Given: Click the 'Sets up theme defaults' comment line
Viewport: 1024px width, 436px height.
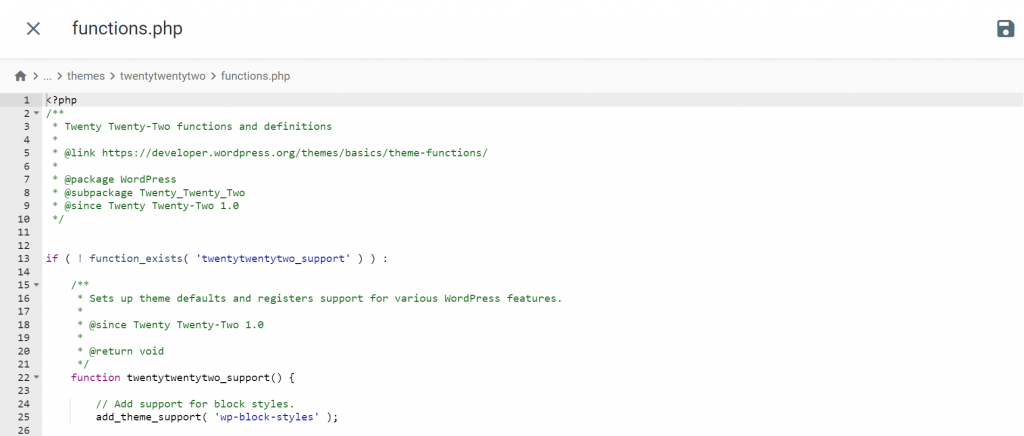Looking at the screenshot, I should click(x=325, y=298).
